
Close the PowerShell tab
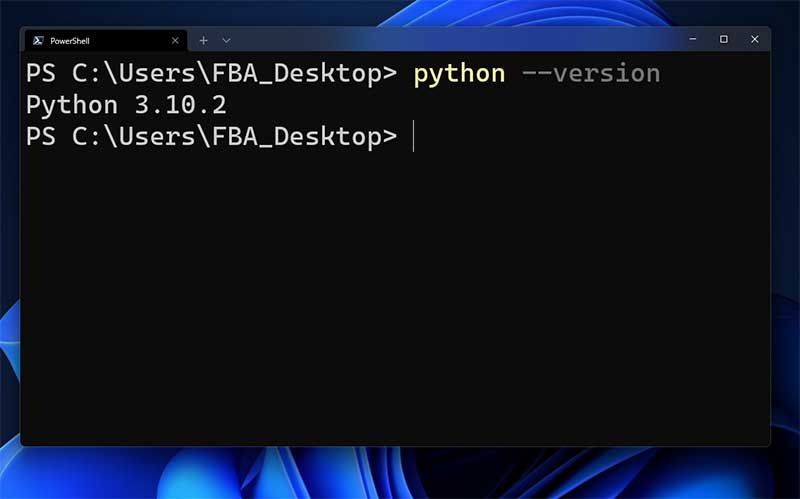click(x=175, y=40)
